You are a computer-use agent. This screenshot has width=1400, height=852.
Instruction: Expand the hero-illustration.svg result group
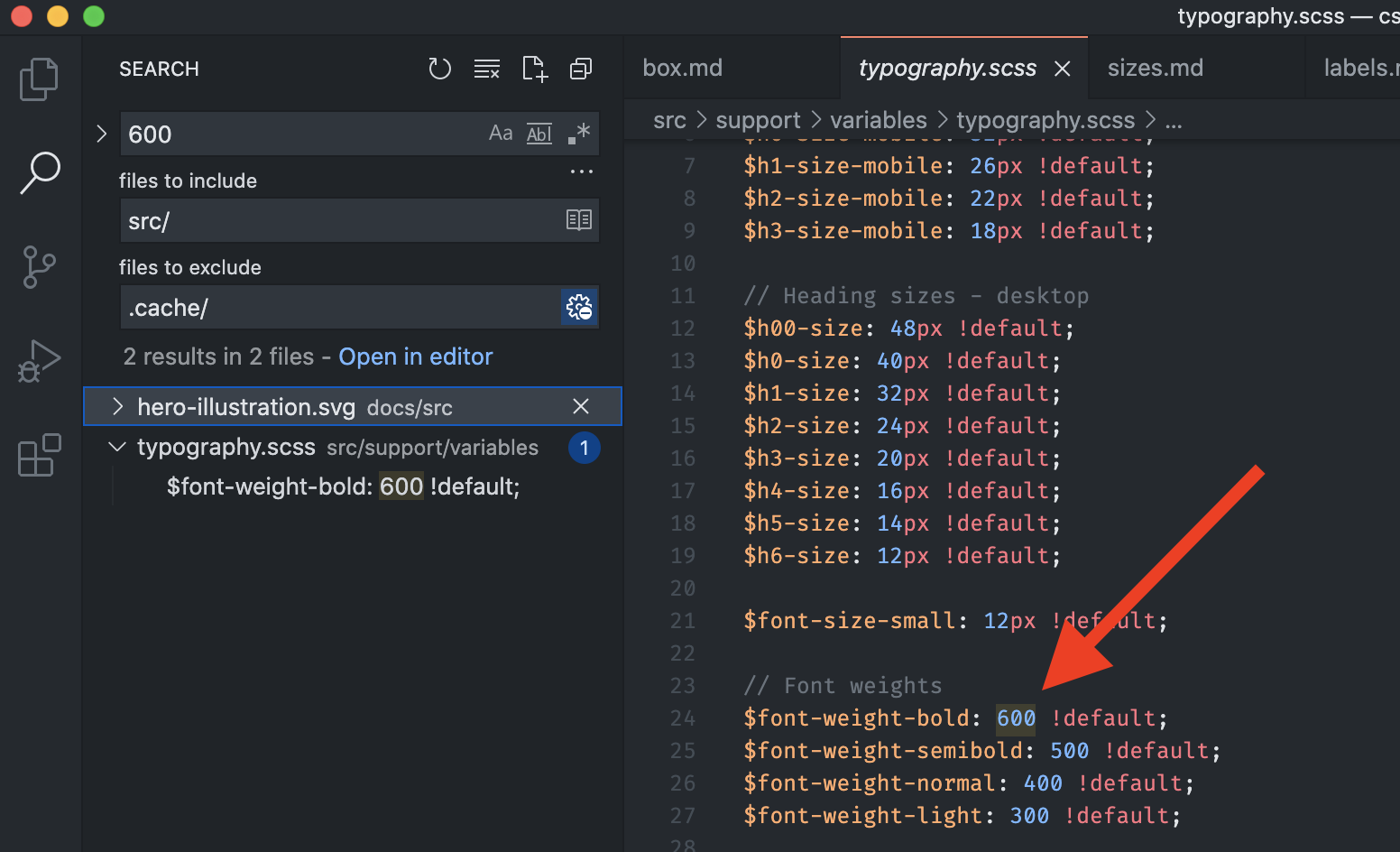[x=117, y=406]
